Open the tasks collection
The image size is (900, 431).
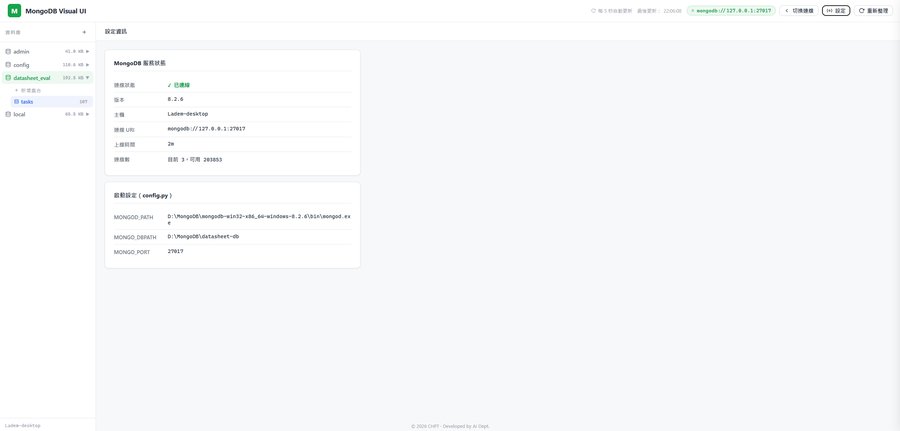pos(52,102)
